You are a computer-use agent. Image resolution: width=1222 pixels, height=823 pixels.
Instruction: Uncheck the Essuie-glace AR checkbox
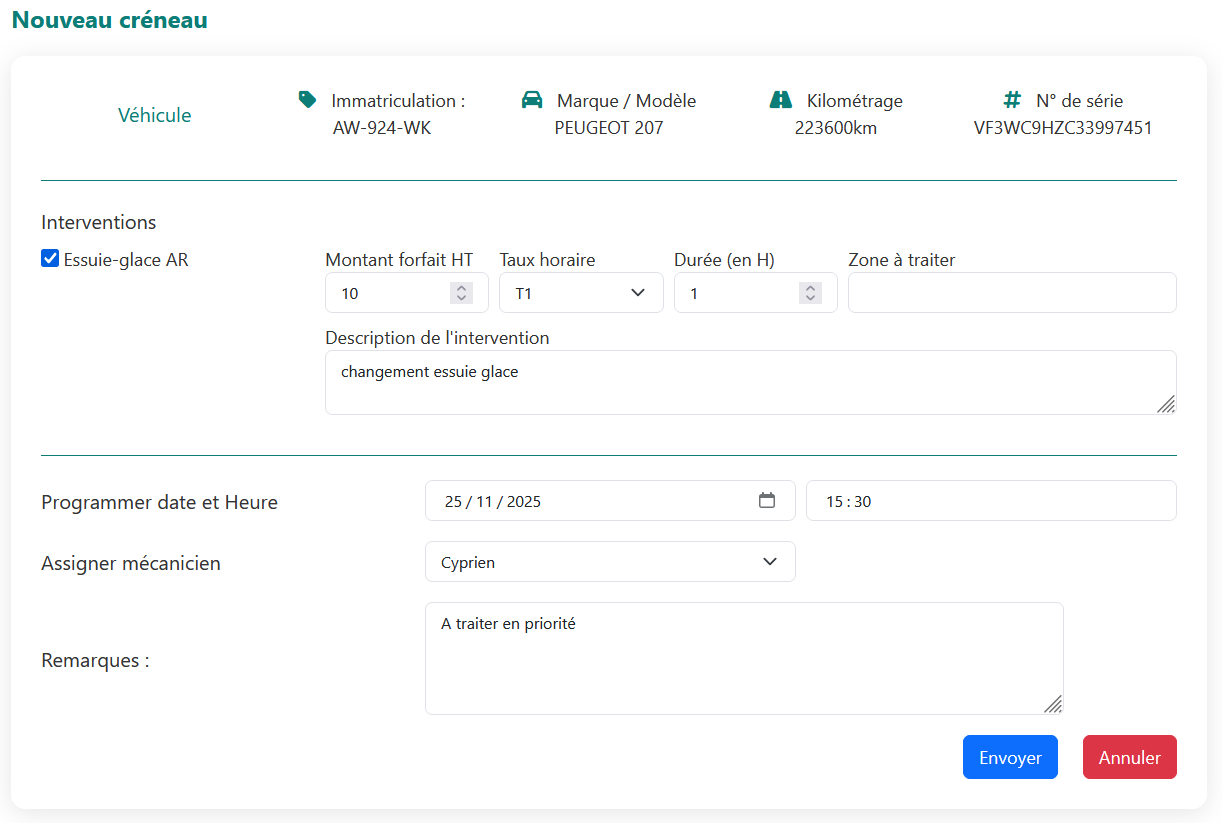(x=50, y=259)
